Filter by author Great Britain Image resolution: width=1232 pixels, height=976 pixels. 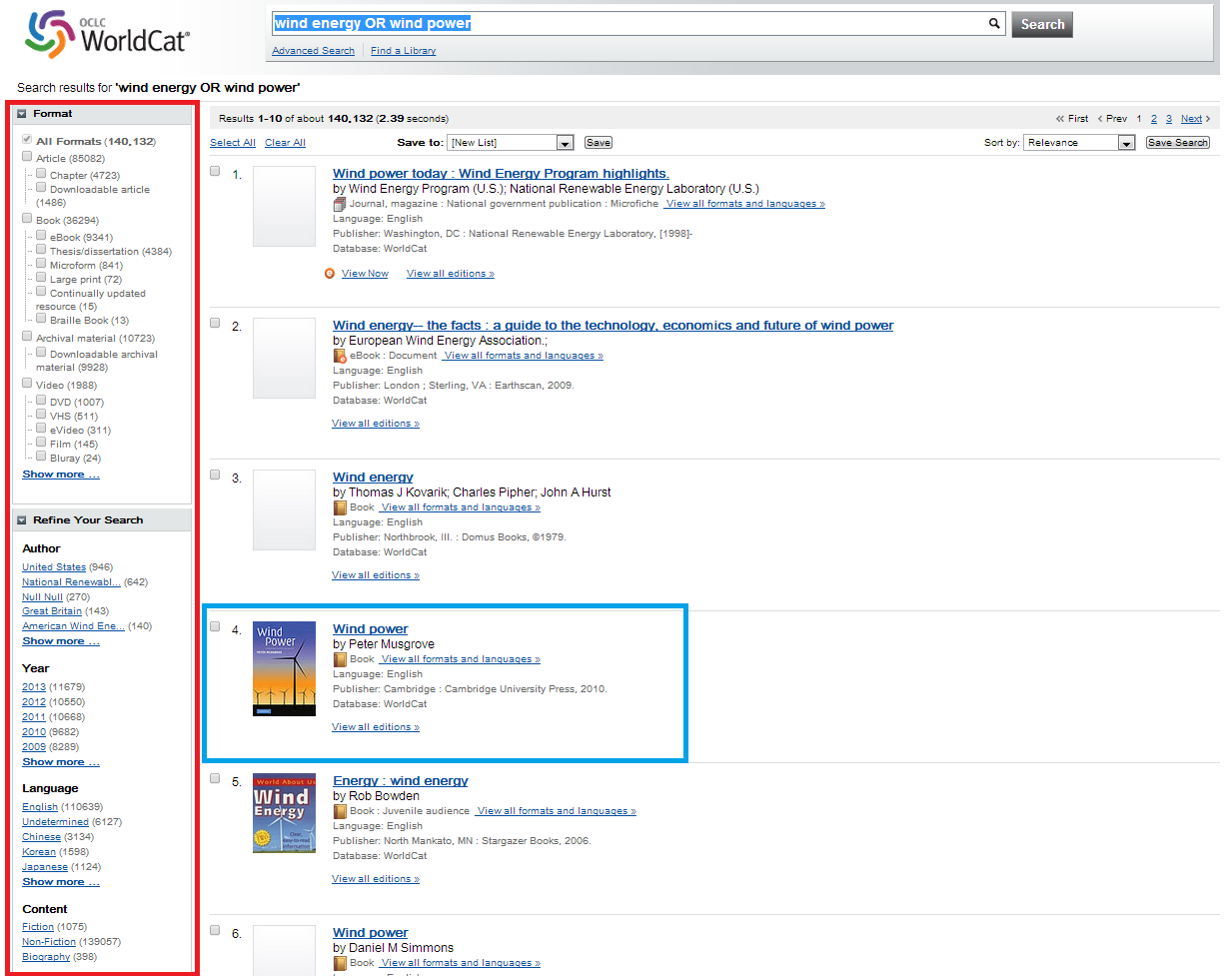52,611
